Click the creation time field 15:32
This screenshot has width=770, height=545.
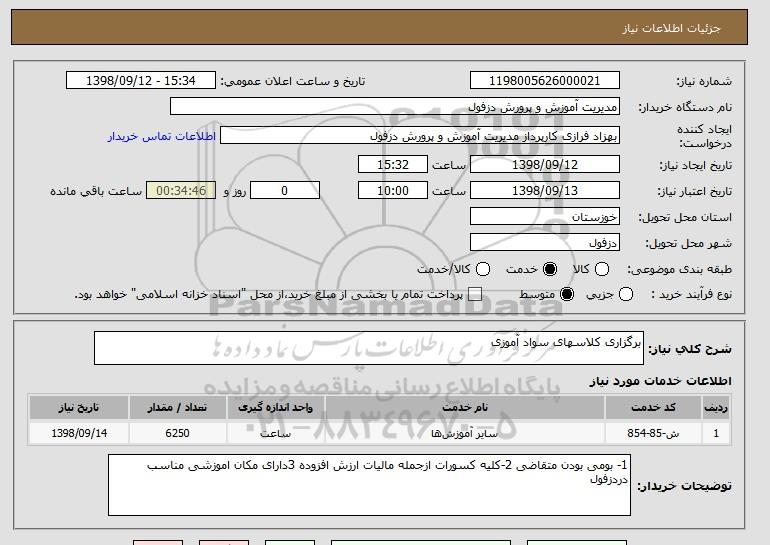click(393, 164)
